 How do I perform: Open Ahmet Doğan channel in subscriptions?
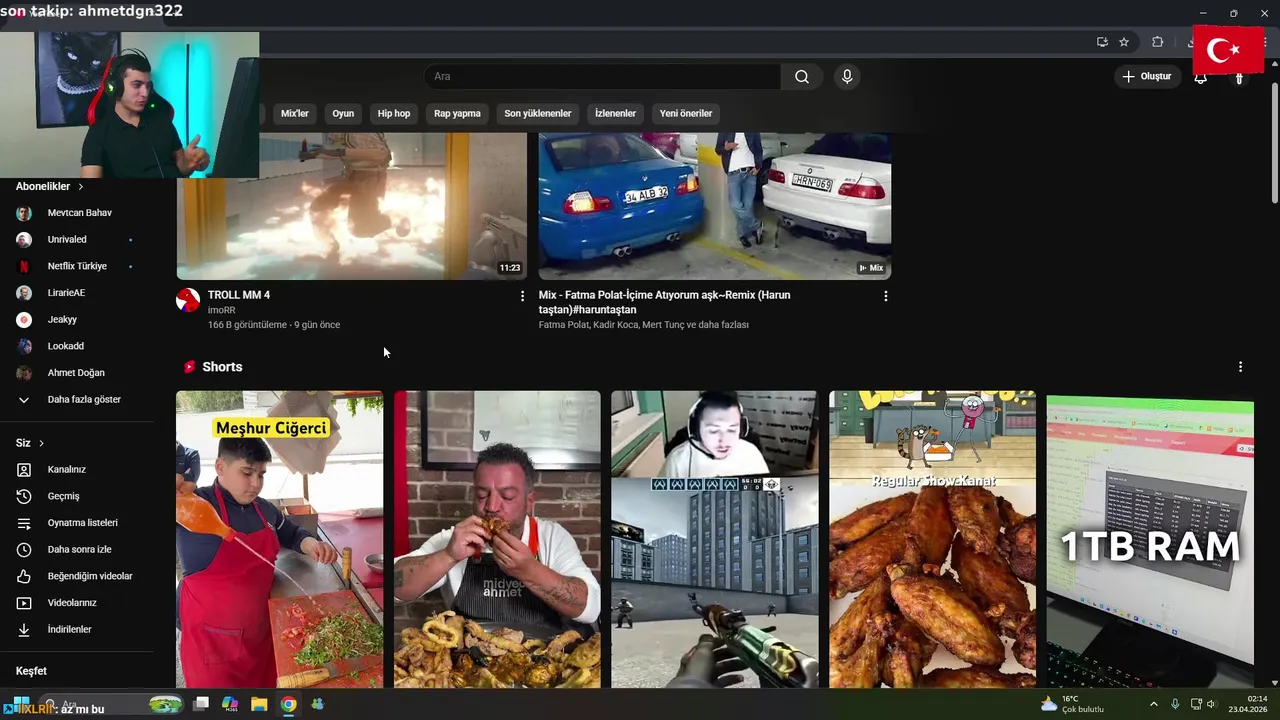(78, 373)
